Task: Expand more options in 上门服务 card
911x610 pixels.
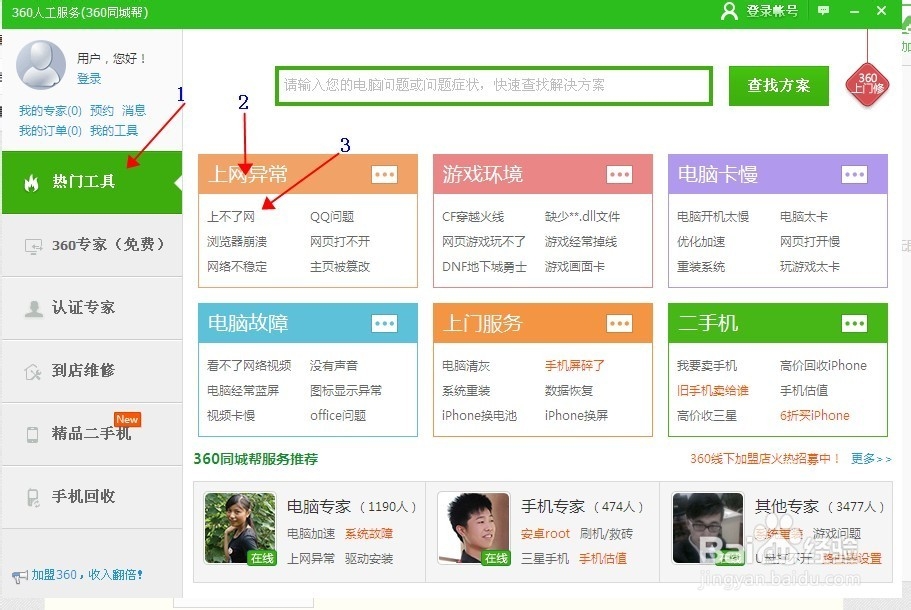Action: click(619, 323)
